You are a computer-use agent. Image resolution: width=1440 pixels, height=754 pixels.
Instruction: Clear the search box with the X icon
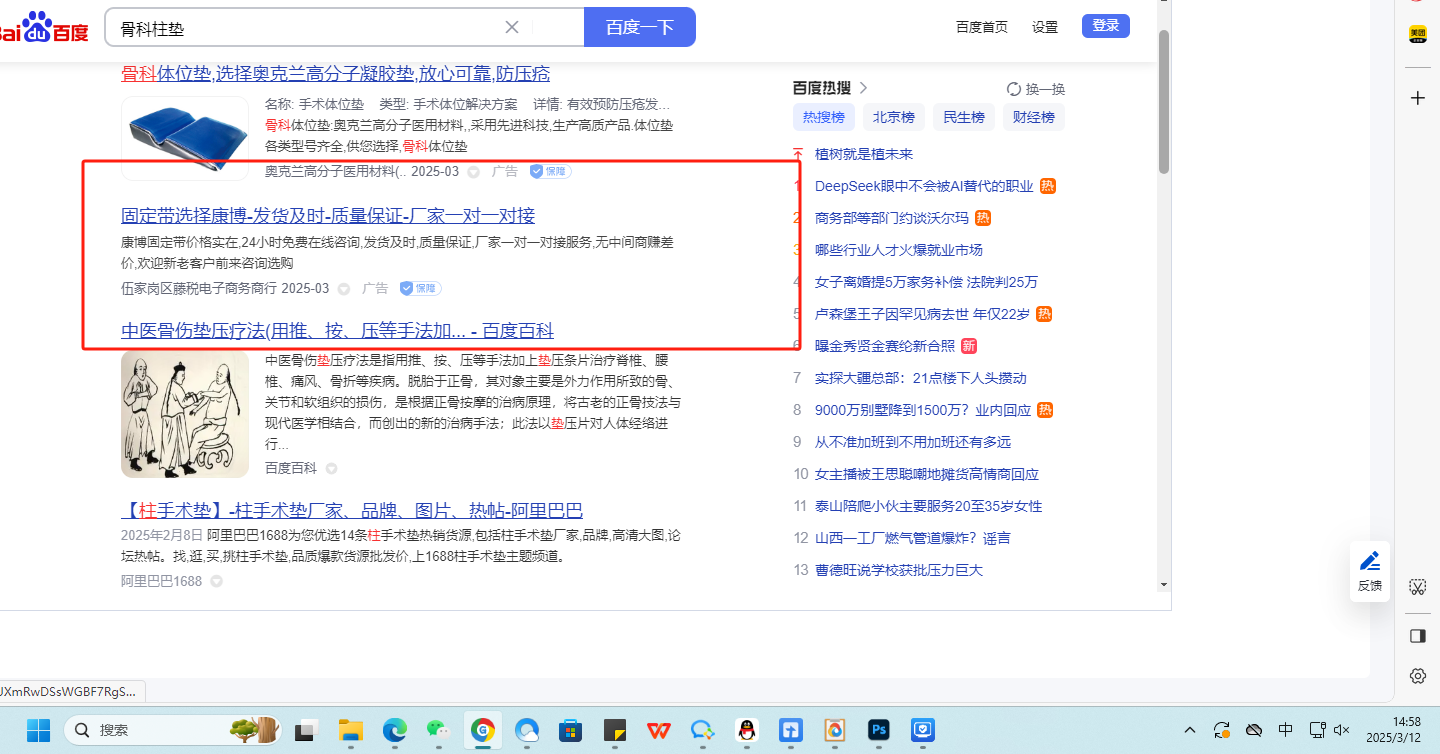coord(512,27)
